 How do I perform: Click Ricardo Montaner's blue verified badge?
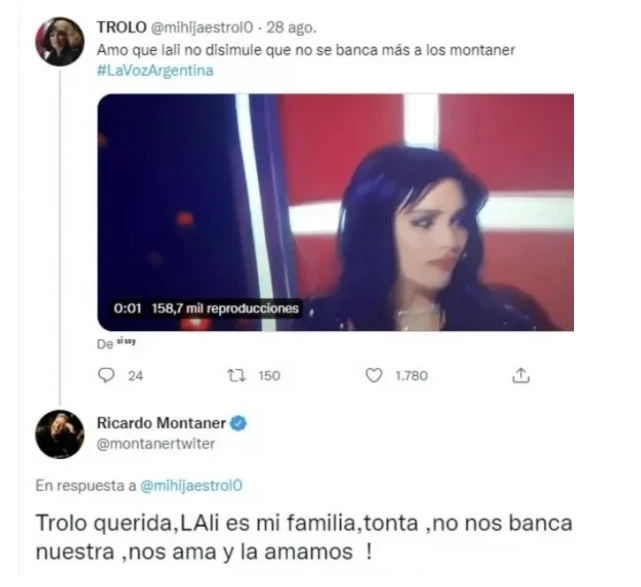click(x=239, y=423)
